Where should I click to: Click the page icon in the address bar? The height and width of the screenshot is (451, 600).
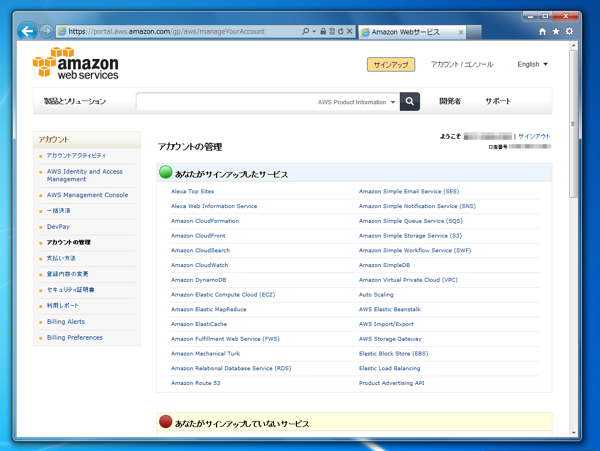[x=62, y=31]
